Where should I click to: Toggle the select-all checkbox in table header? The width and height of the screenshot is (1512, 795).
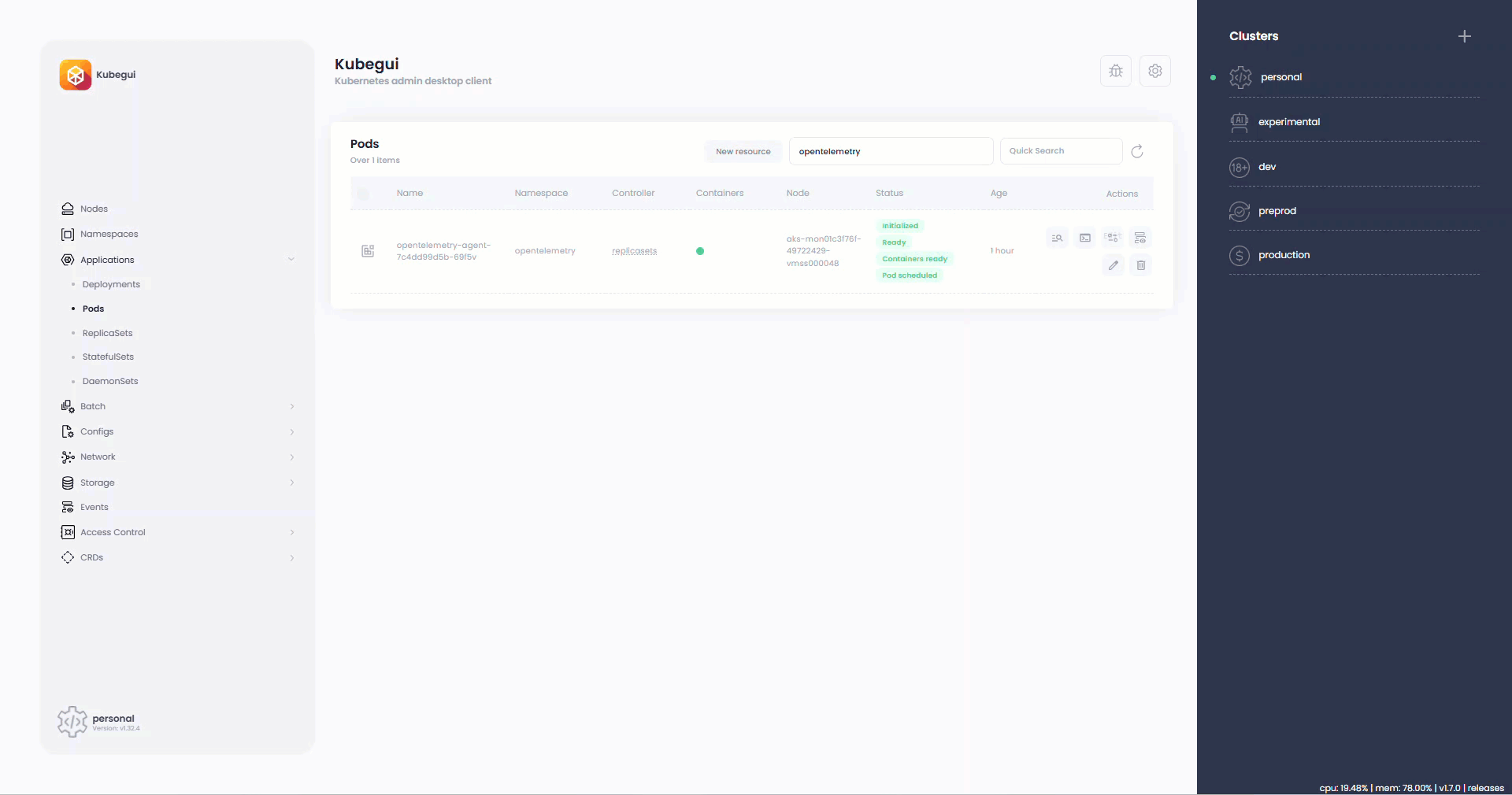click(x=363, y=194)
